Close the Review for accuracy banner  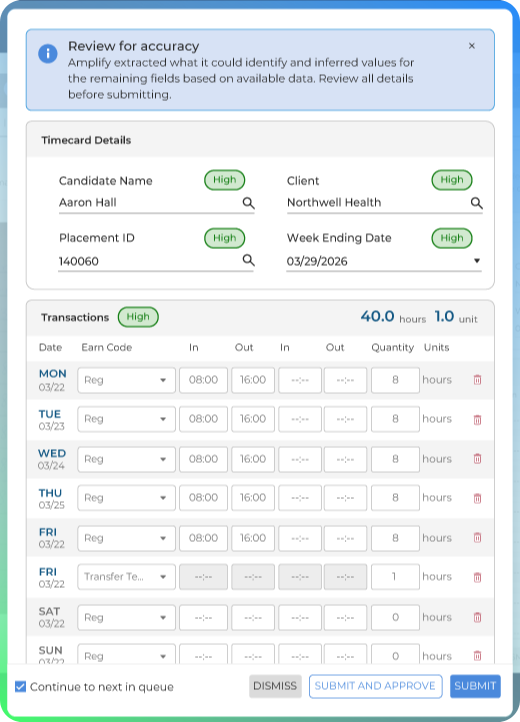coord(472,46)
